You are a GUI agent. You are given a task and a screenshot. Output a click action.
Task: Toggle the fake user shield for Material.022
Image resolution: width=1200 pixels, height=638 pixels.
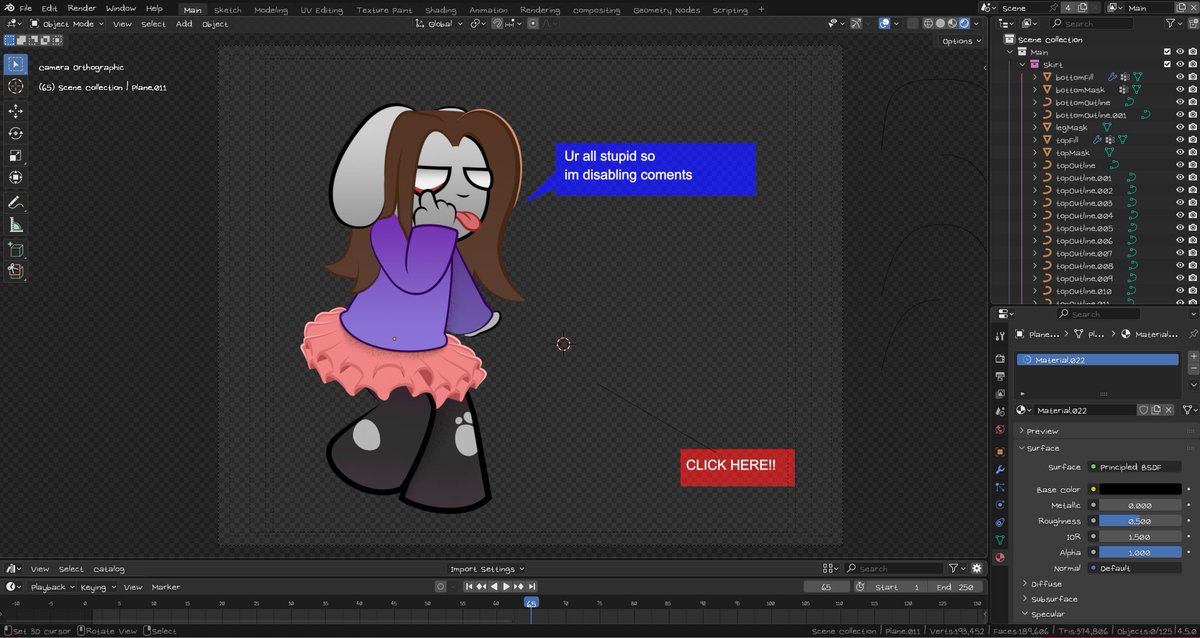pos(1143,410)
